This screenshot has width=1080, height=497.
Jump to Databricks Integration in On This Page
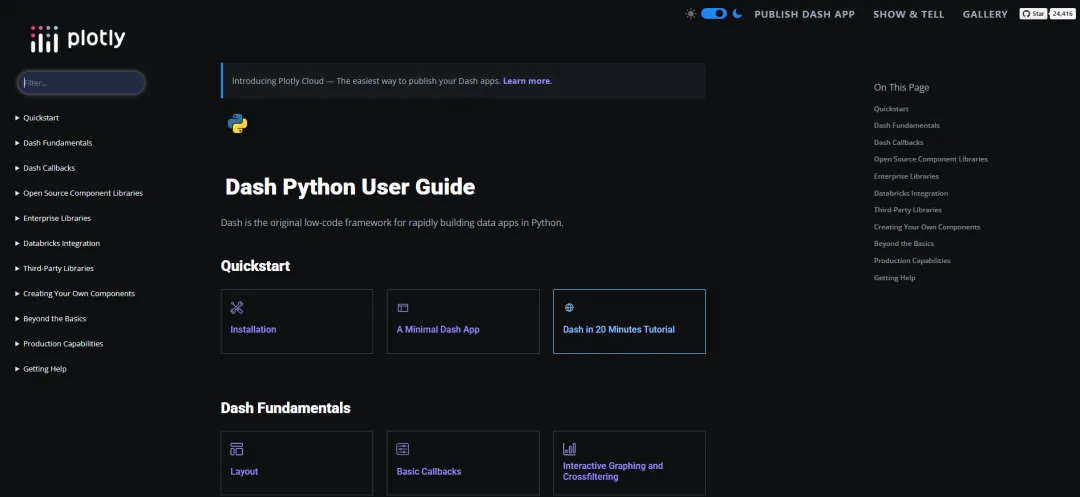click(x=910, y=193)
